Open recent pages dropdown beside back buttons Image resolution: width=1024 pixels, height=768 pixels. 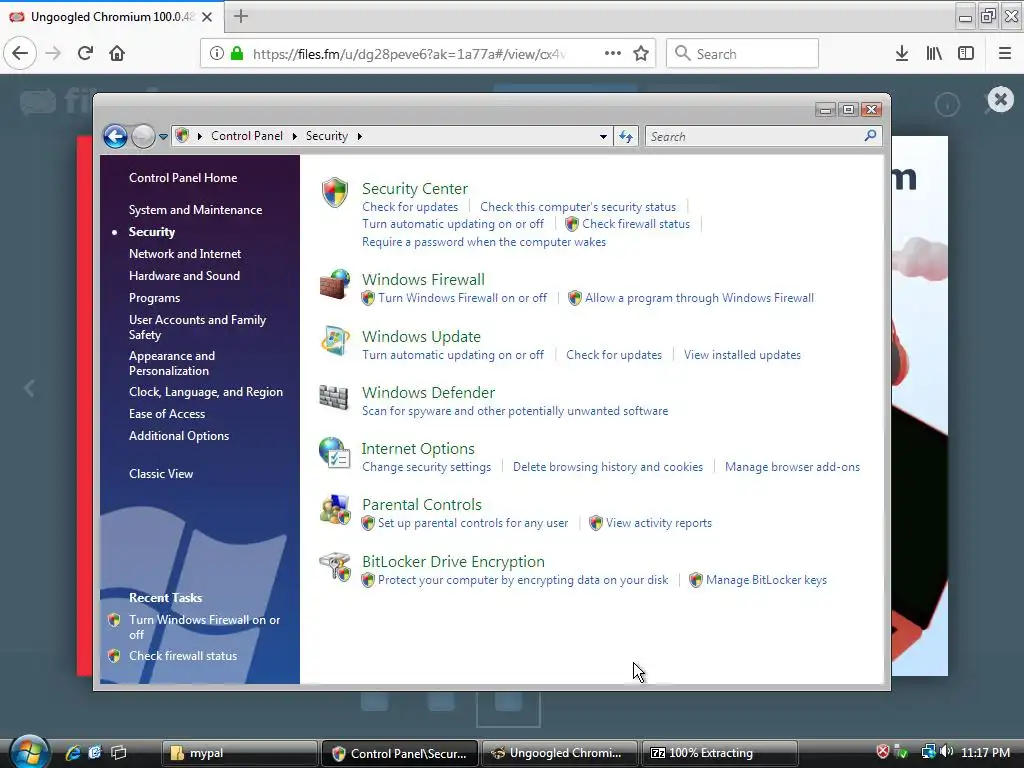[x=163, y=136]
